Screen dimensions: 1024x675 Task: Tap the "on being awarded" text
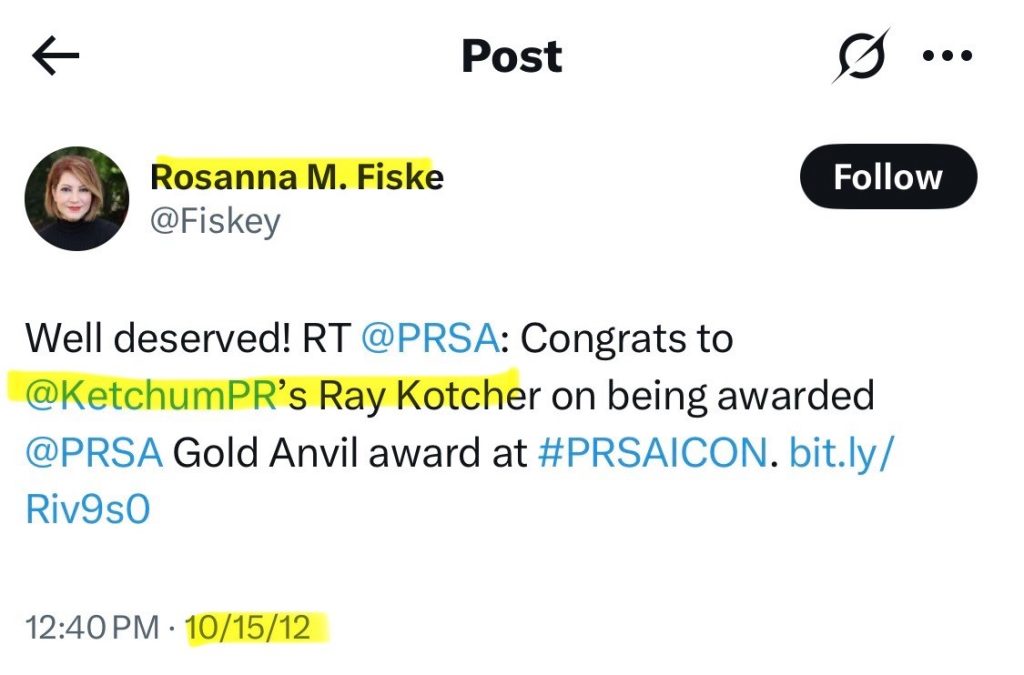[x=712, y=396]
